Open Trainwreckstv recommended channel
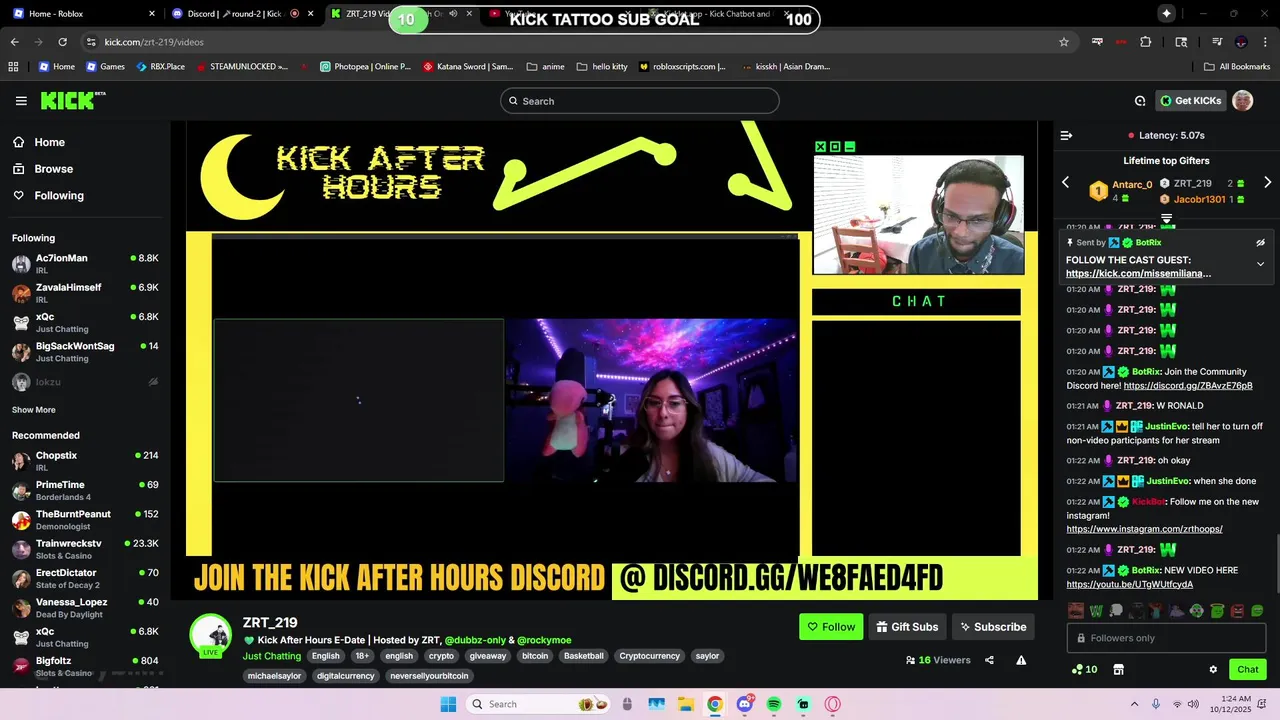 (85, 549)
